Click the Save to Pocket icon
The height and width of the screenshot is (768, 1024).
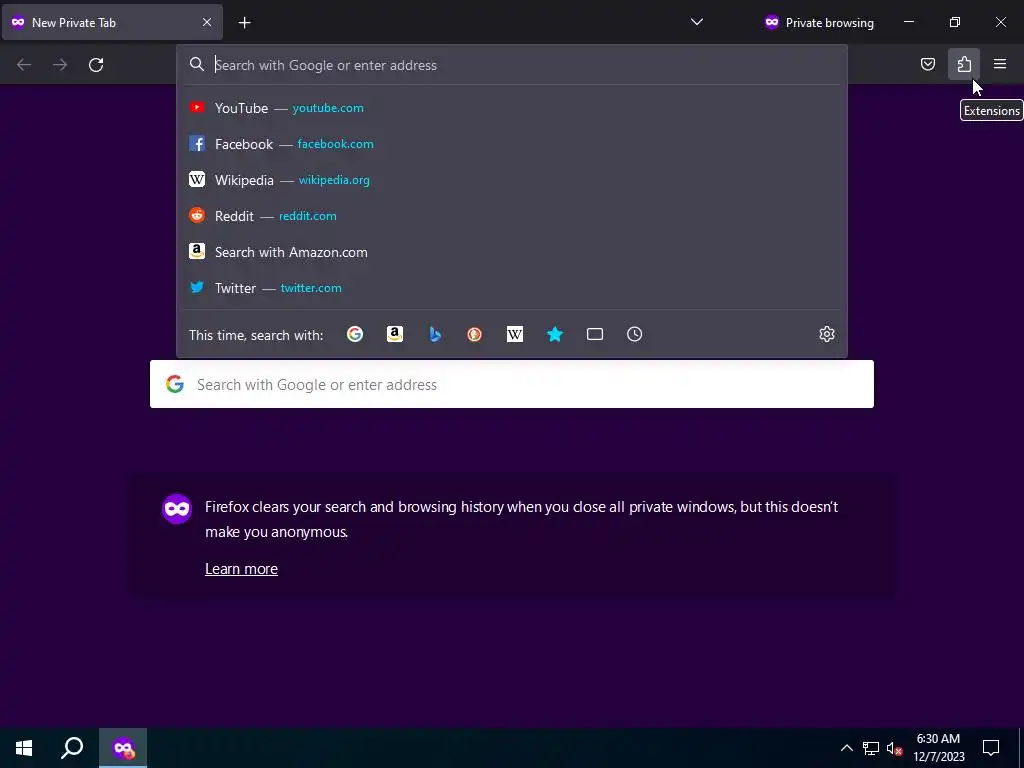(927, 64)
